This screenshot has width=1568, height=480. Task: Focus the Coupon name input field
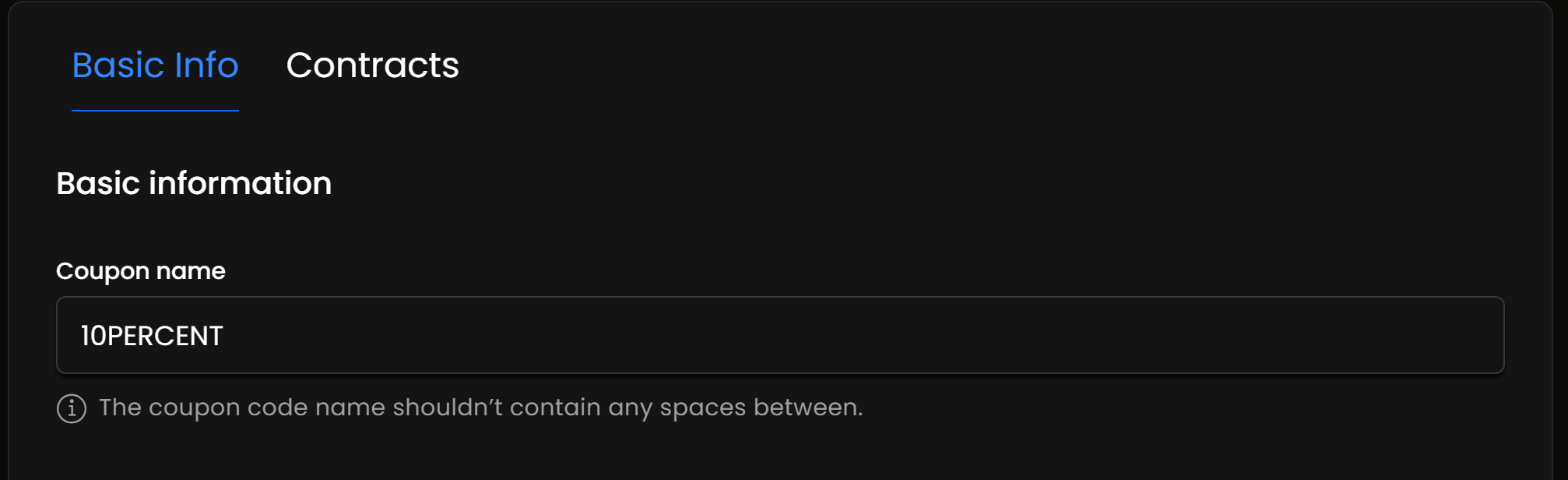[779, 335]
